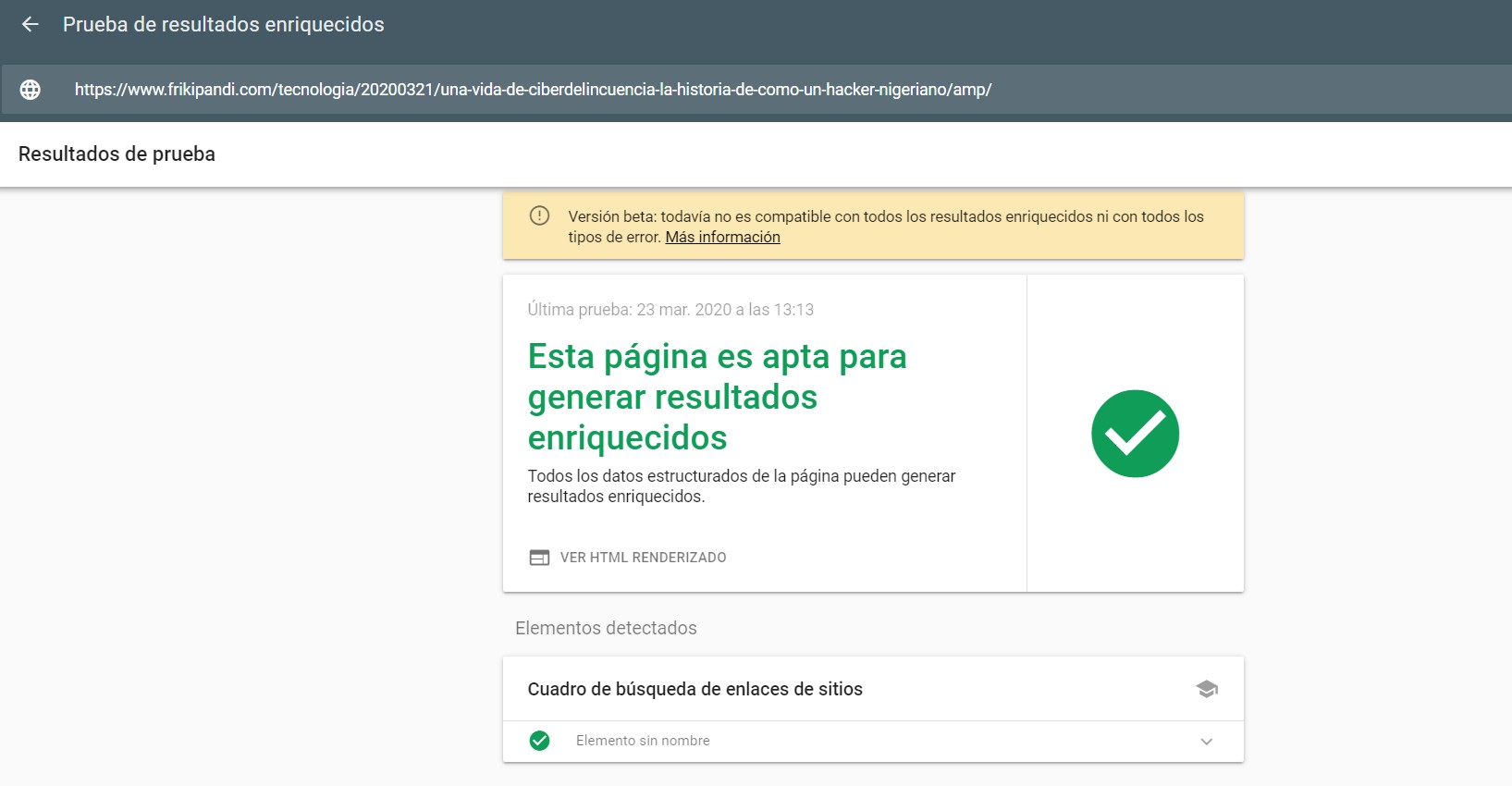
Task: Click the 'Resultados de prueba' header
Action: (117, 154)
